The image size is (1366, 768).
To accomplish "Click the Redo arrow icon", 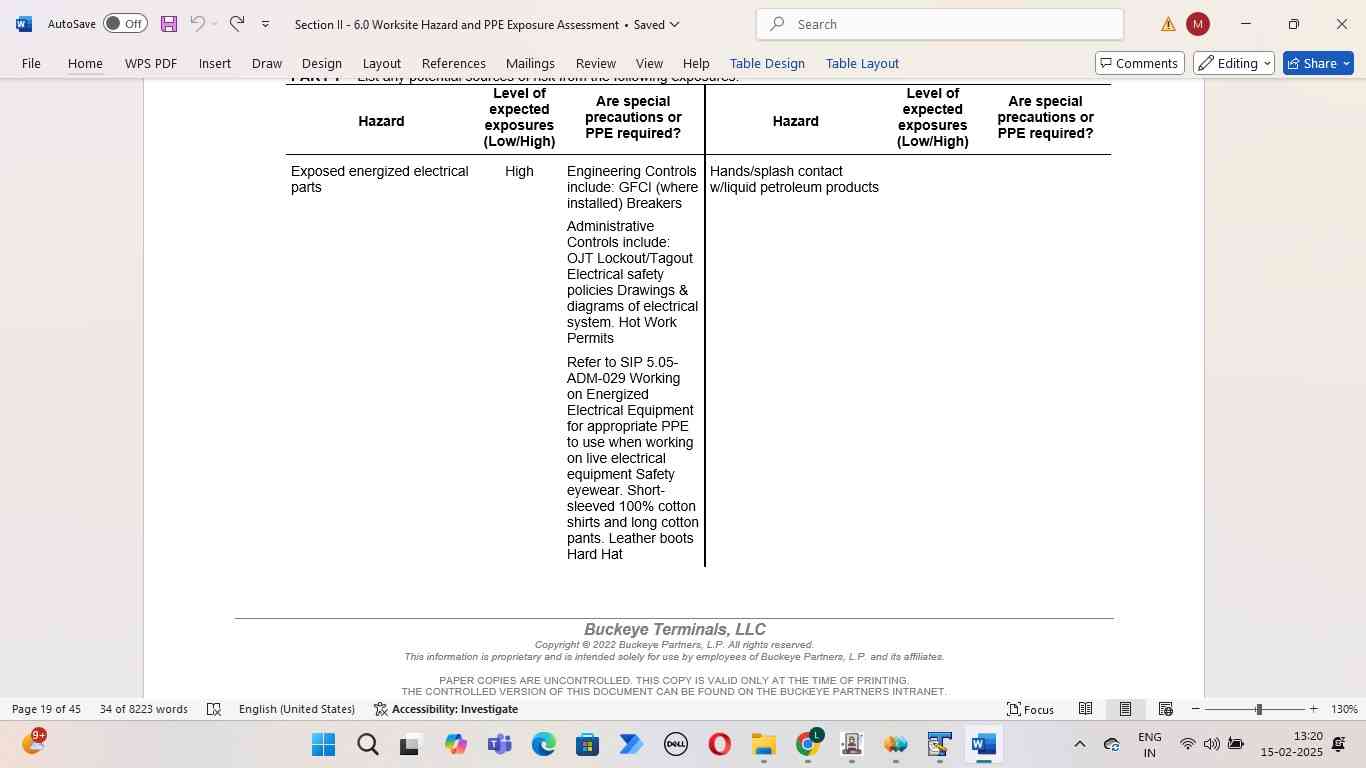I will pos(237,23).
